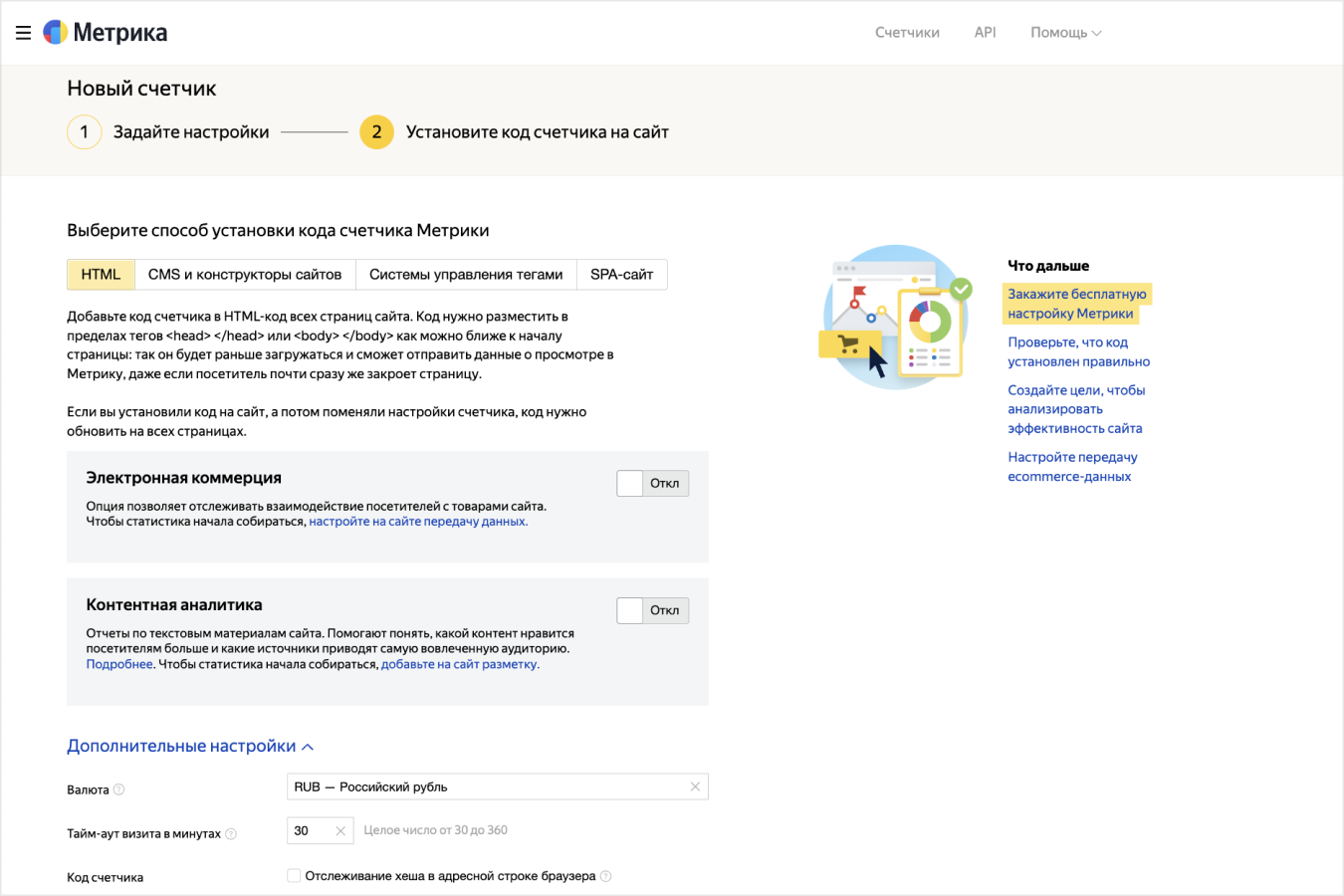Click the help icon for hash tracking
The width and height of the screenshot is (1344, 896).
(x=605, y=876)
